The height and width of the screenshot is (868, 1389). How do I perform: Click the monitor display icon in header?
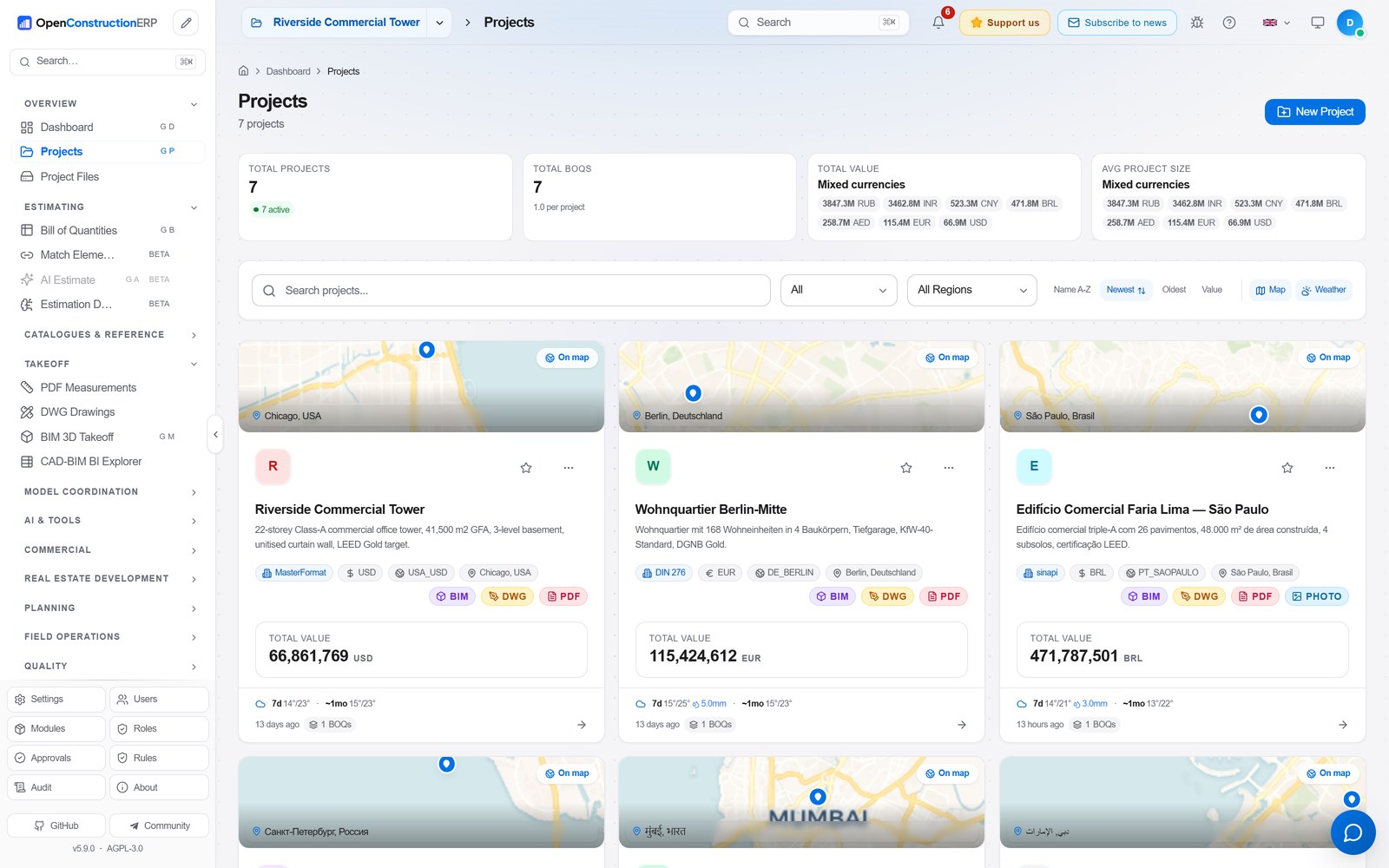coord(1318,23)
